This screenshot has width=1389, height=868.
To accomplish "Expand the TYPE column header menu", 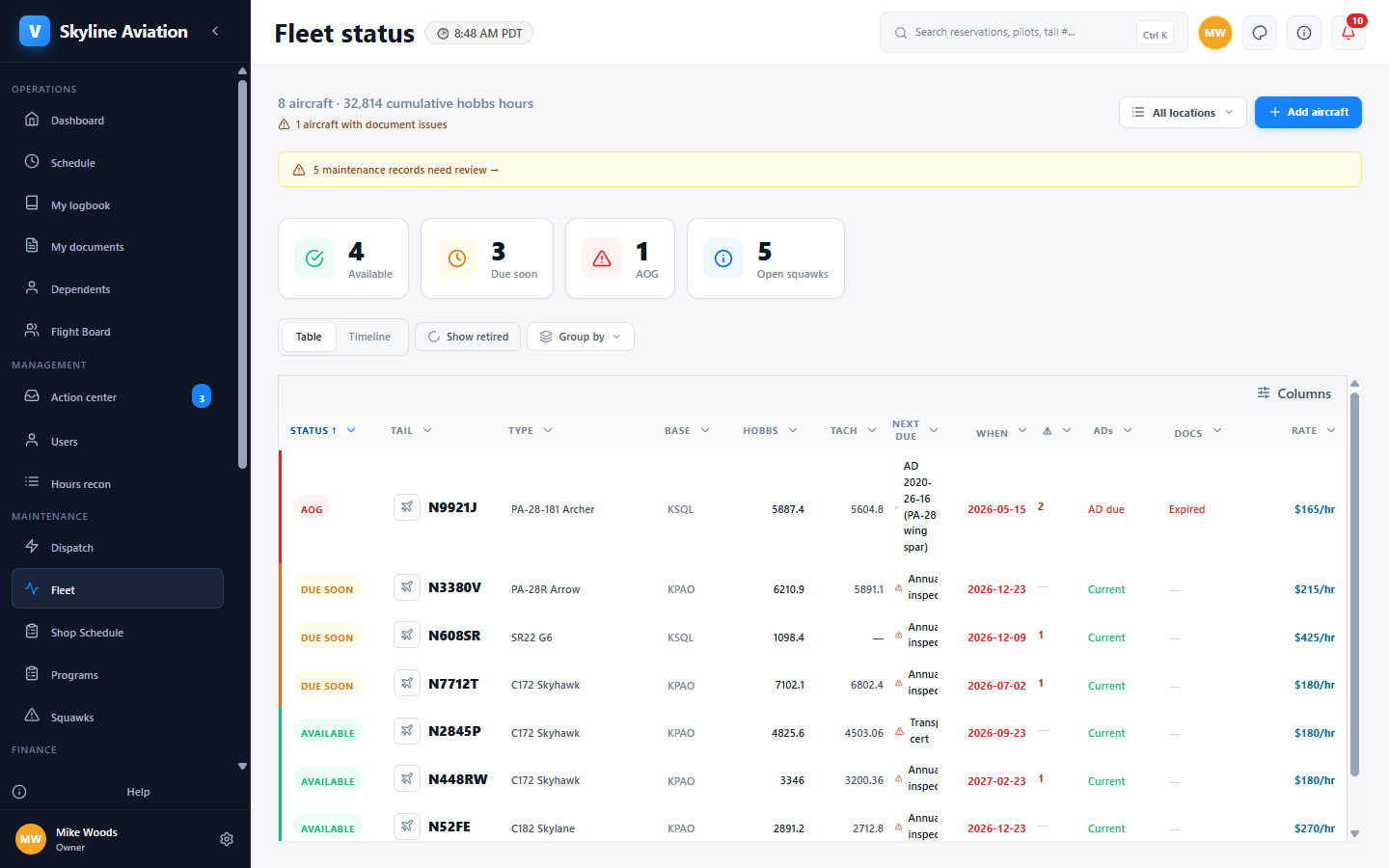I will pyautogui.click(x=548, y=430).
